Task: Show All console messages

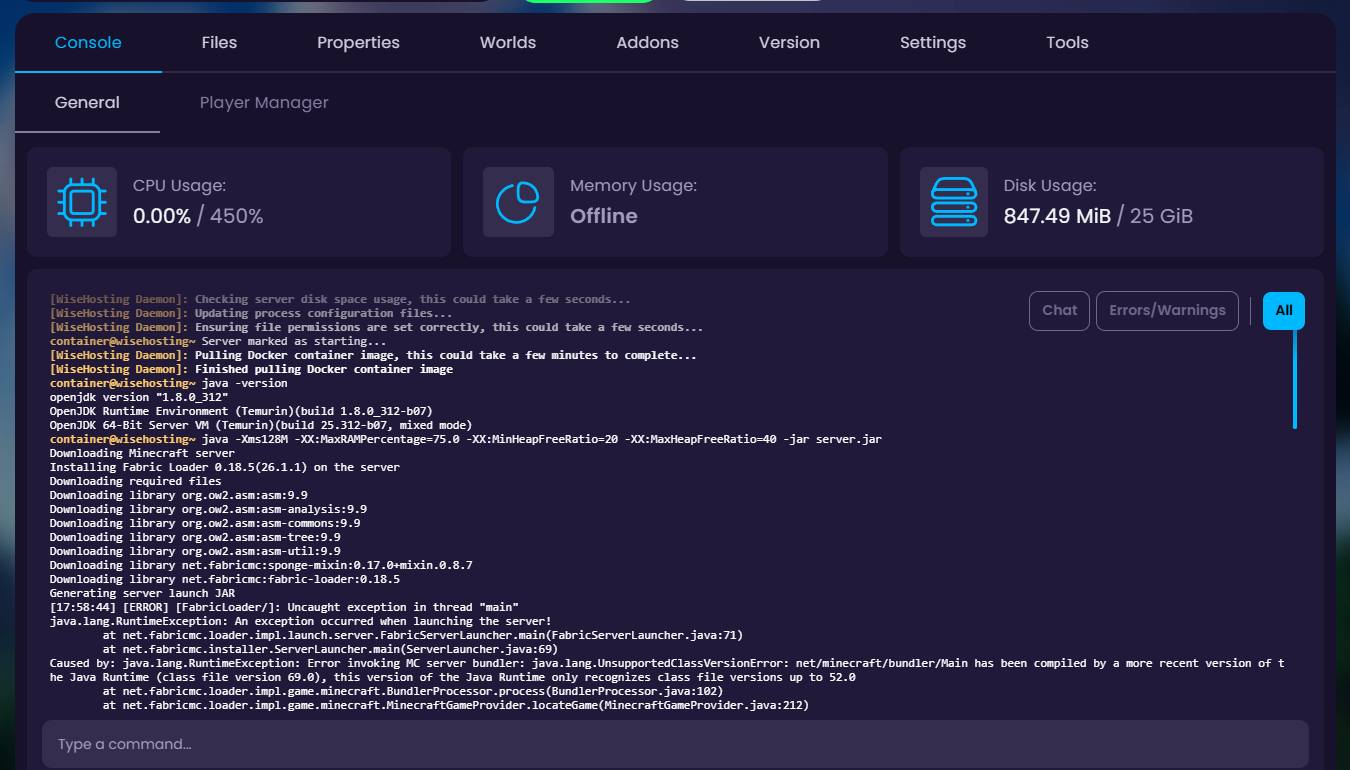Action: (x=1284, y=311)
